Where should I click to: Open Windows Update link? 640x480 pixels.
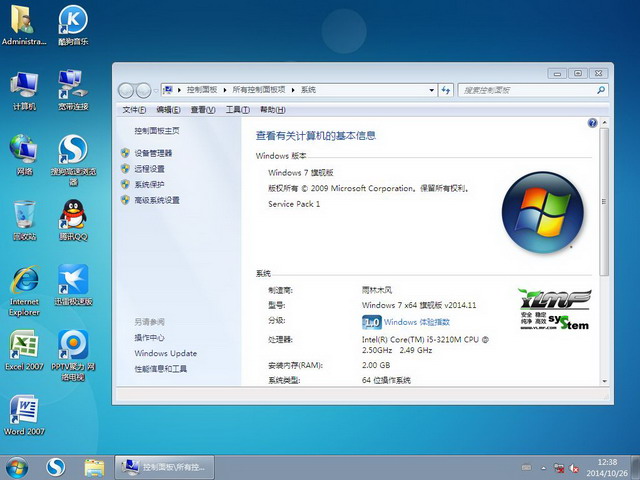point(165,353)
